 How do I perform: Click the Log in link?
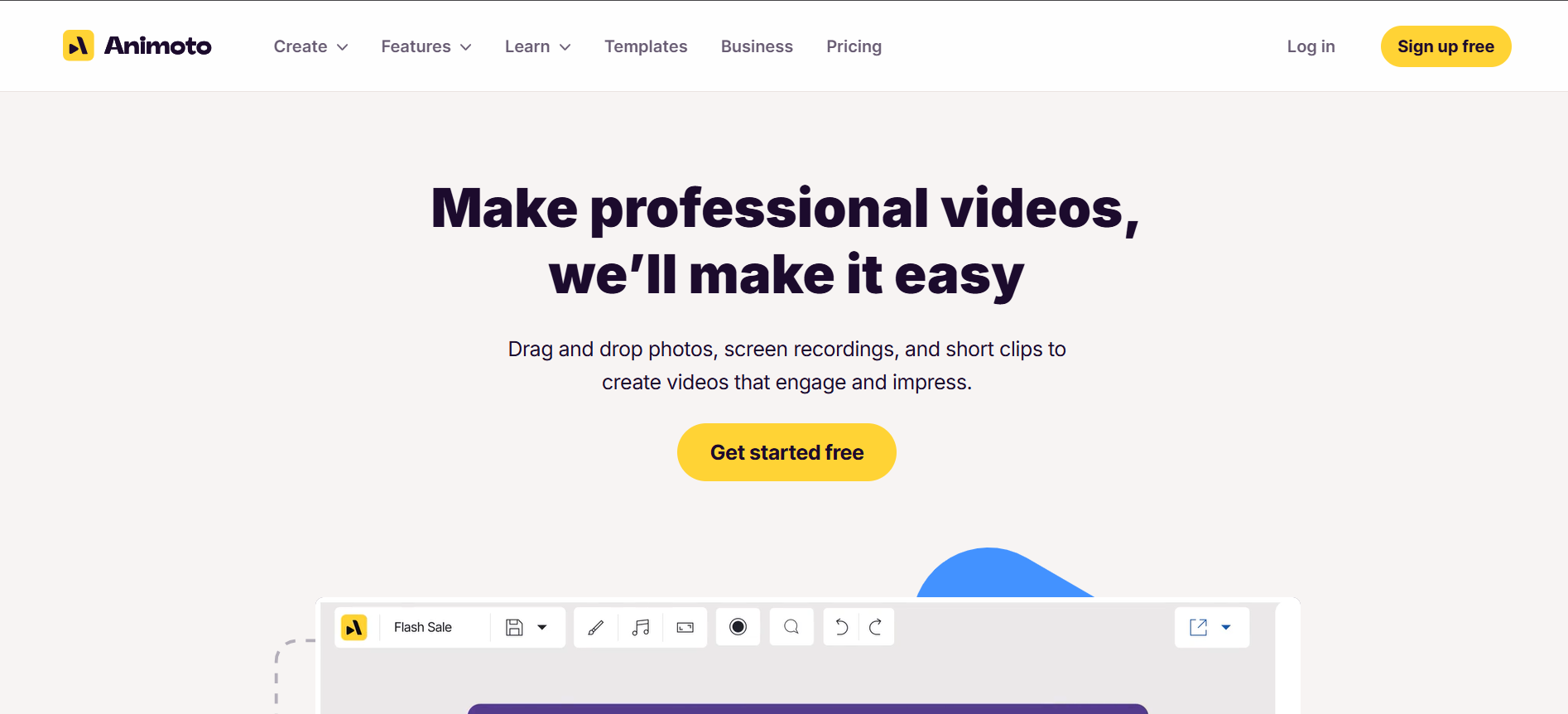pyautogui.click(x=1311, y=46)
